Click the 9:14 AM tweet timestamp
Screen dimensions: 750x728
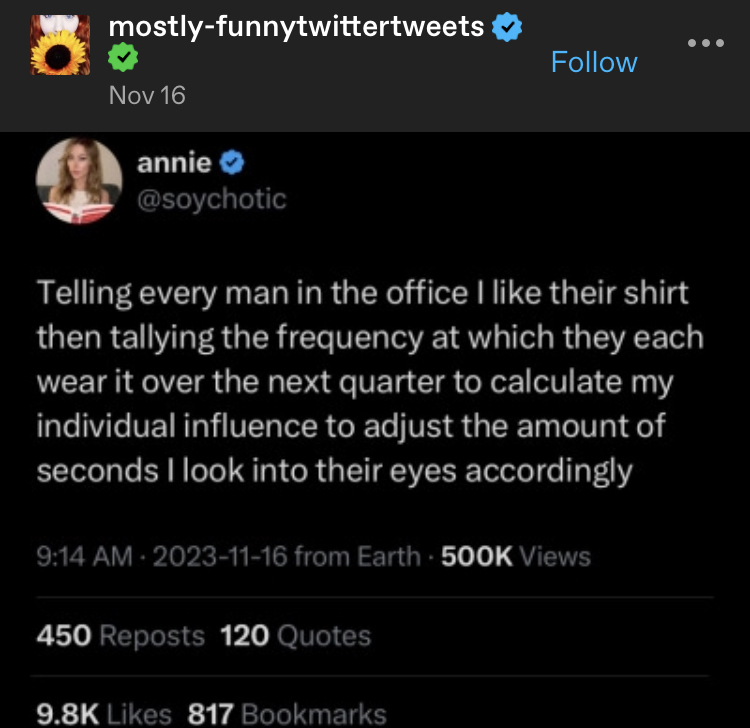84,557
